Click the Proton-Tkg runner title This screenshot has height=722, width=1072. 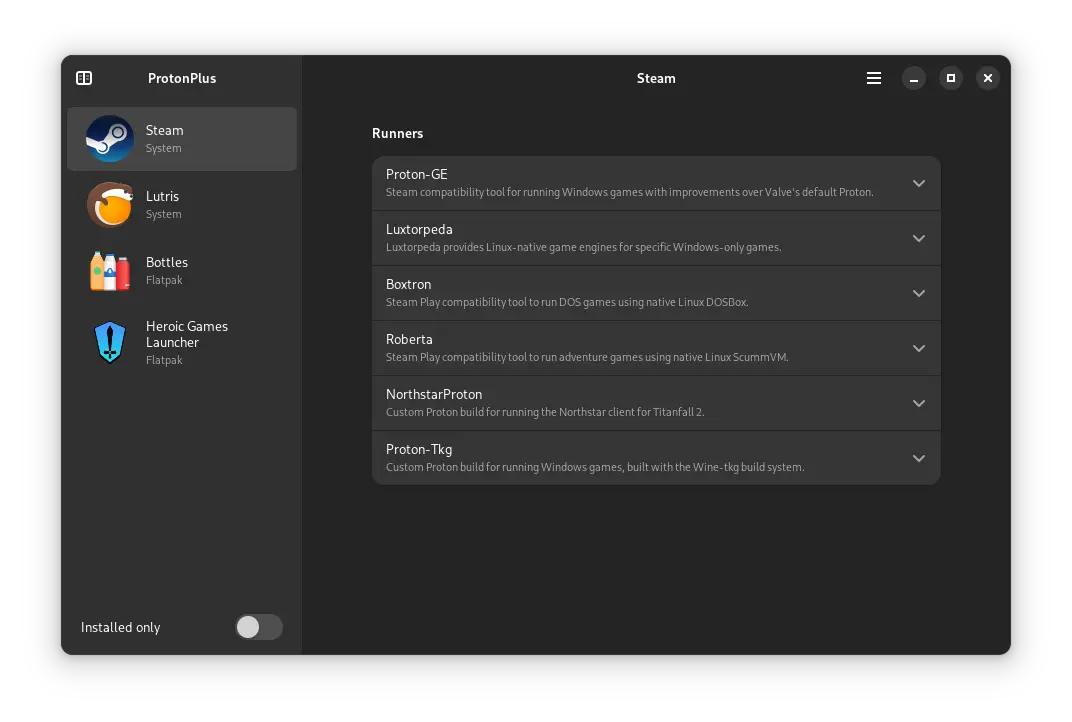coord(418,449)
